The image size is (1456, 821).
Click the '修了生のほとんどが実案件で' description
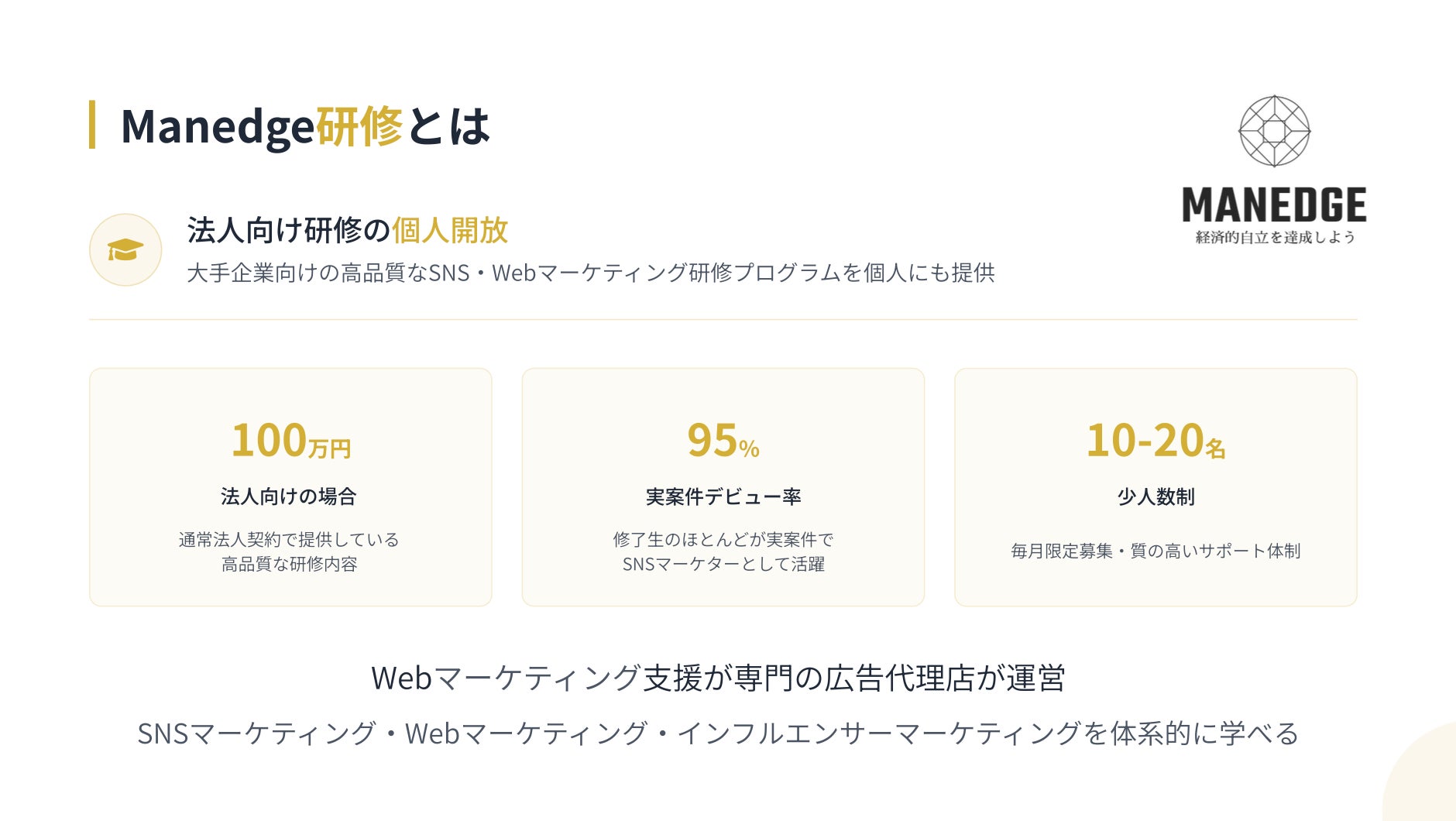click(723, 540)
